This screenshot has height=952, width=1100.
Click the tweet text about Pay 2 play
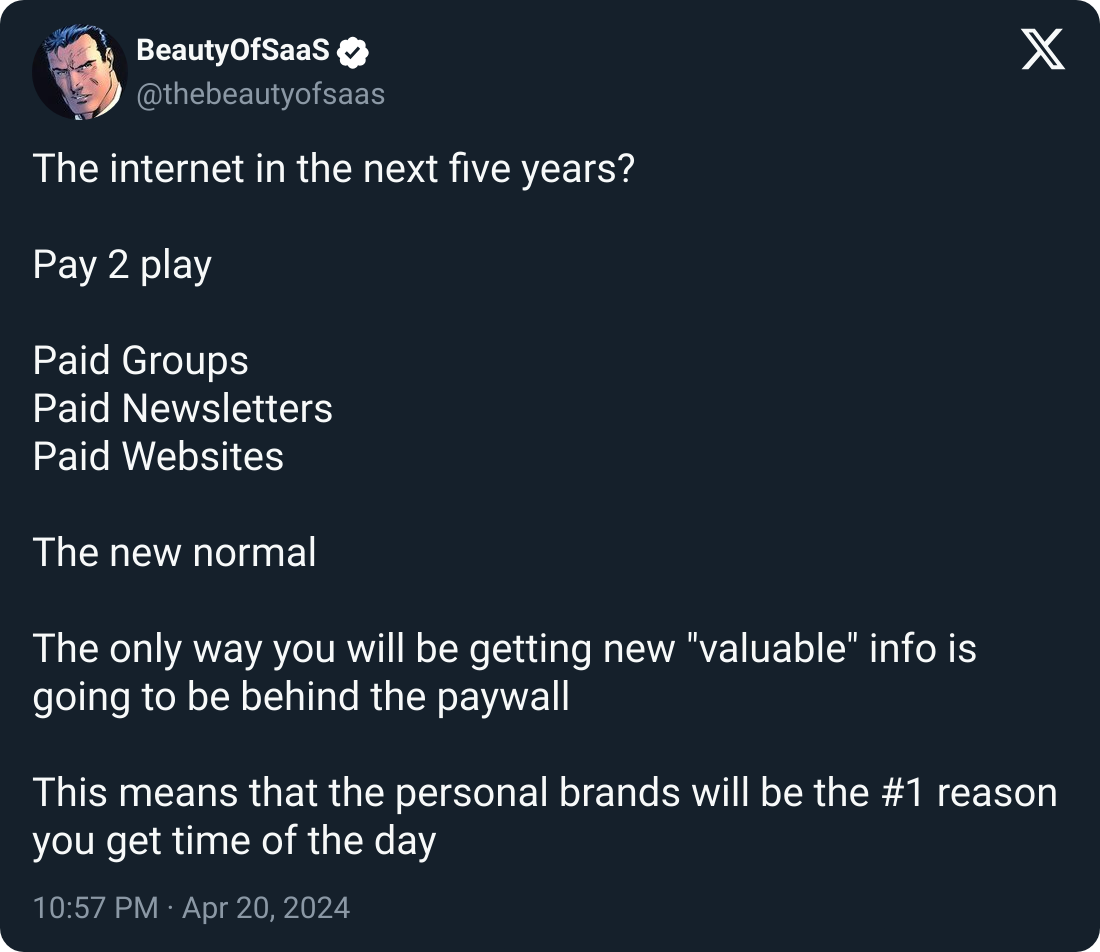122,265
